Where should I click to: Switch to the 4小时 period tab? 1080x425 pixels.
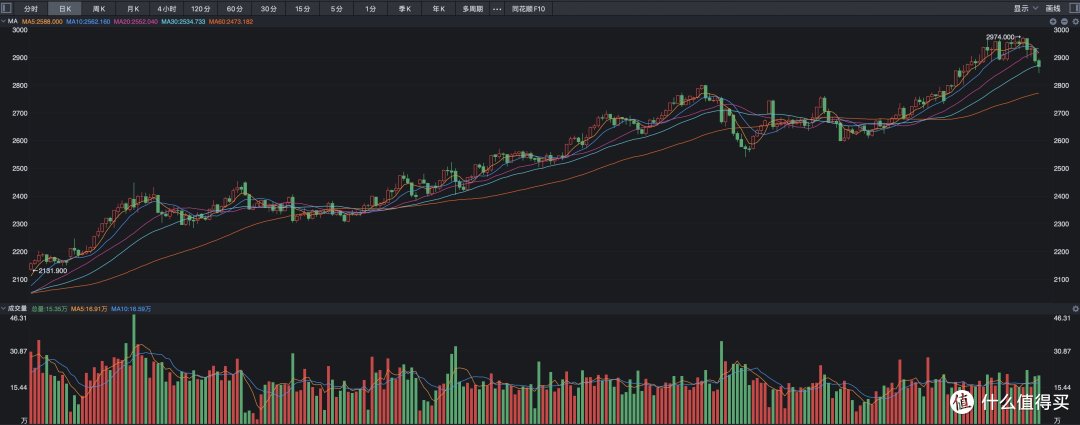point(166,9)
